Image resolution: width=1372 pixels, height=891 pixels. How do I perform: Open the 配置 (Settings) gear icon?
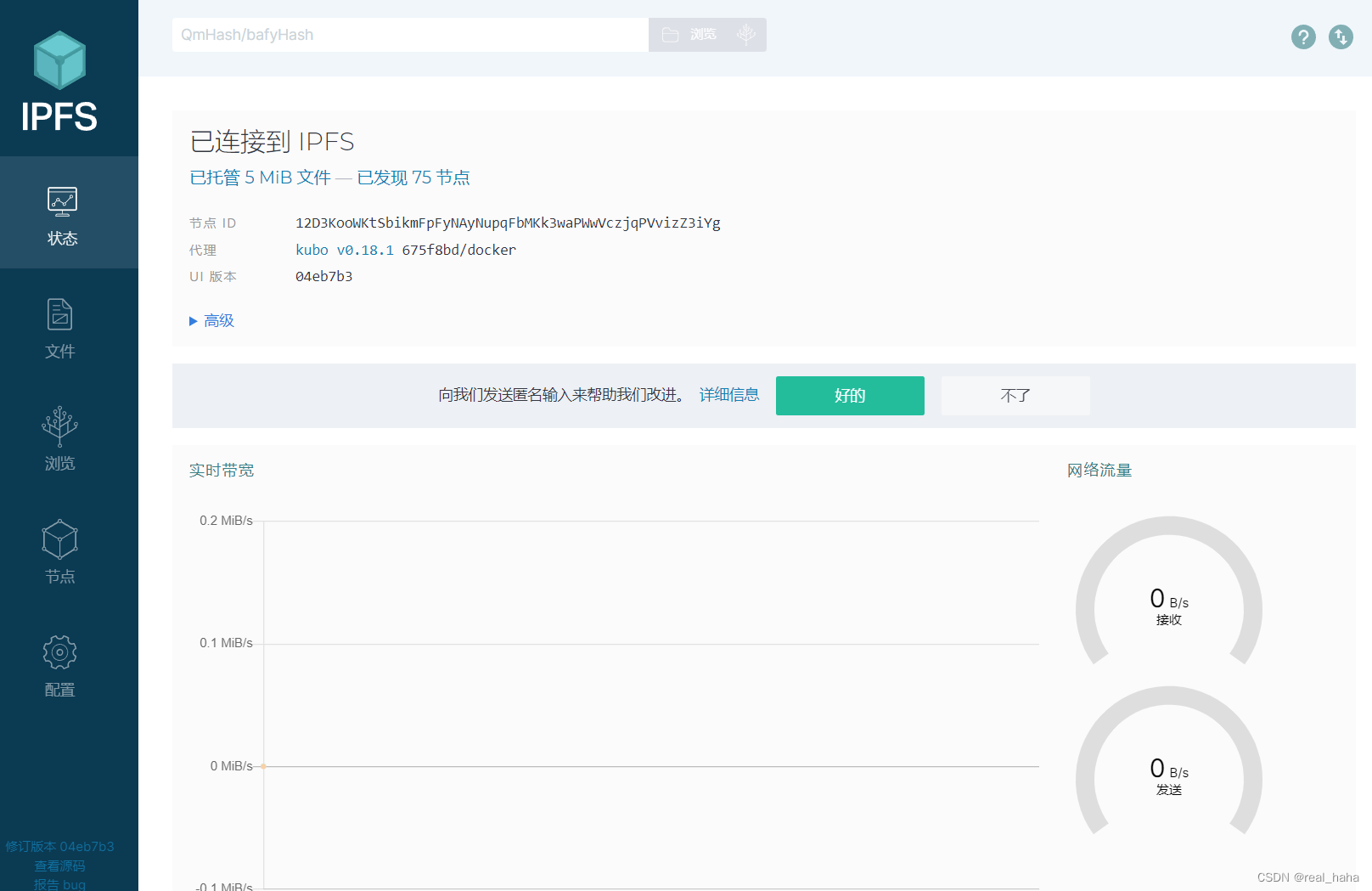pos(59,651)
